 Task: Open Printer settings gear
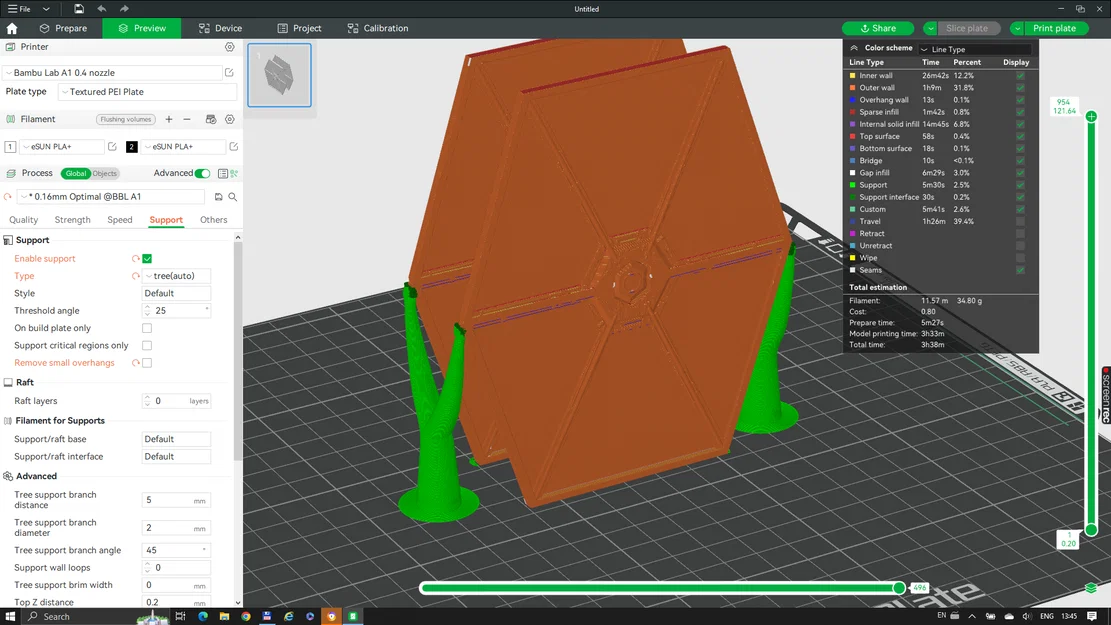230,47
